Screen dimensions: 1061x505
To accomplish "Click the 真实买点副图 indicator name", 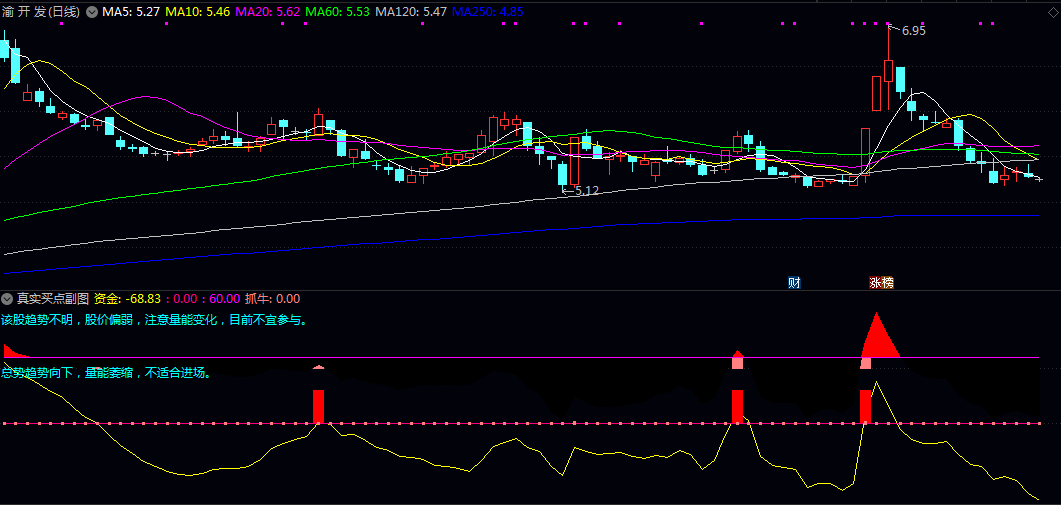I will point(53,299).
